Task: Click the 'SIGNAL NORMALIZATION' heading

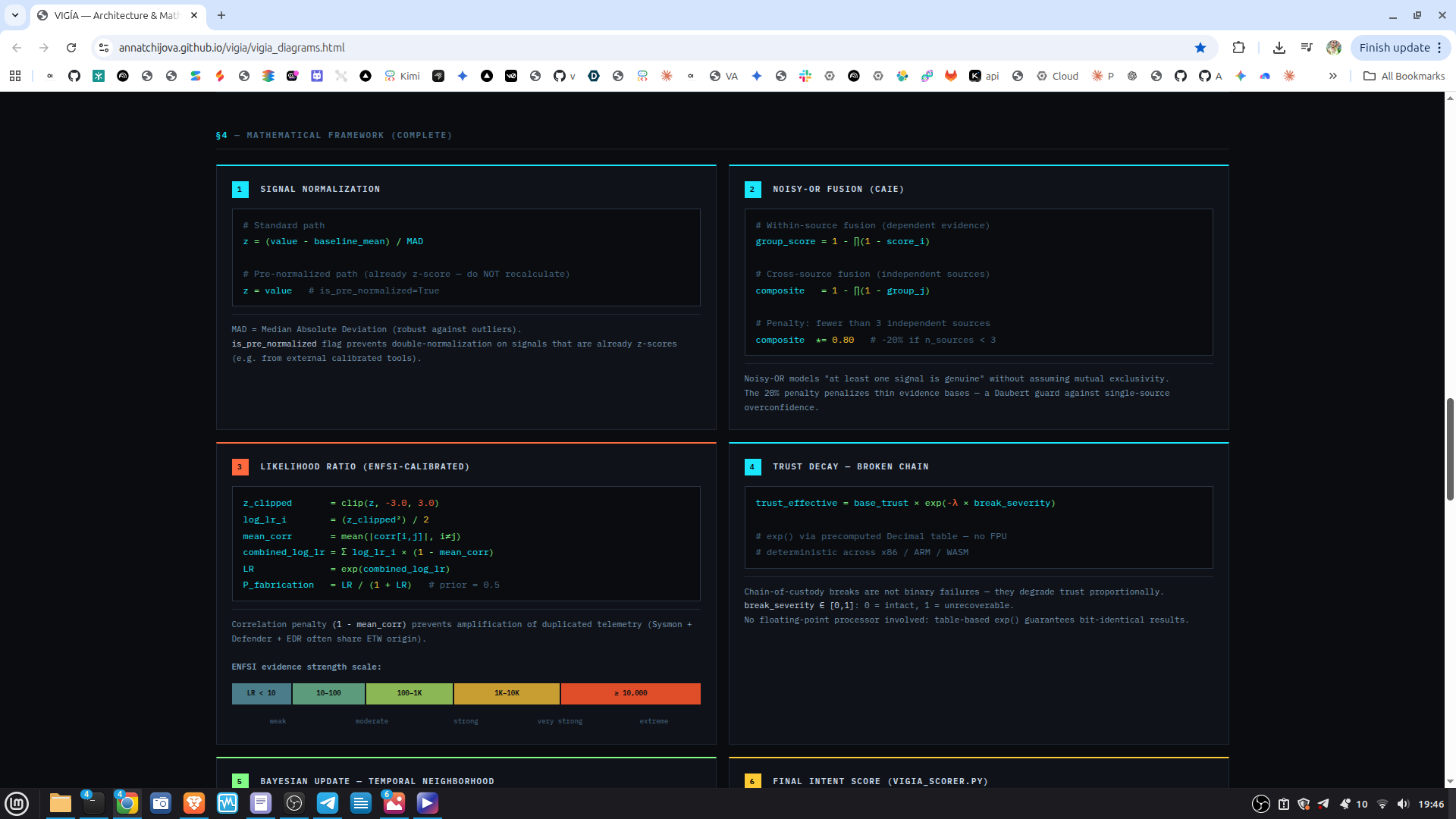Action: [x=320, y=189]
